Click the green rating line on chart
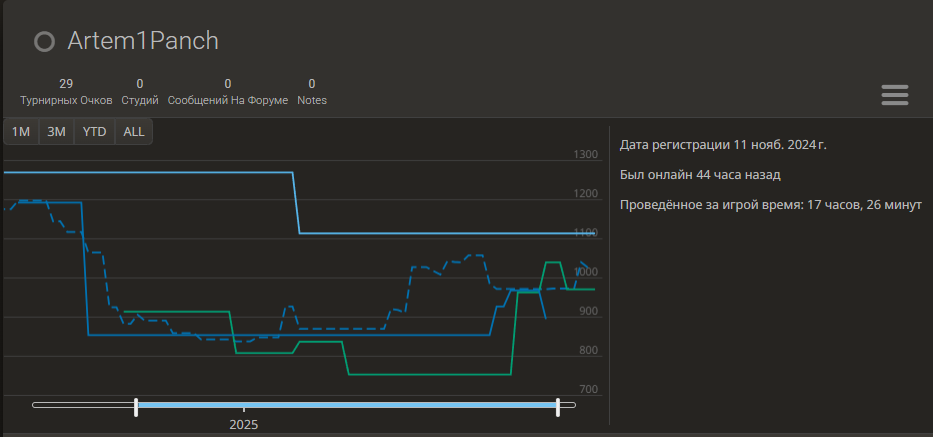 click(x=428, y=374)
